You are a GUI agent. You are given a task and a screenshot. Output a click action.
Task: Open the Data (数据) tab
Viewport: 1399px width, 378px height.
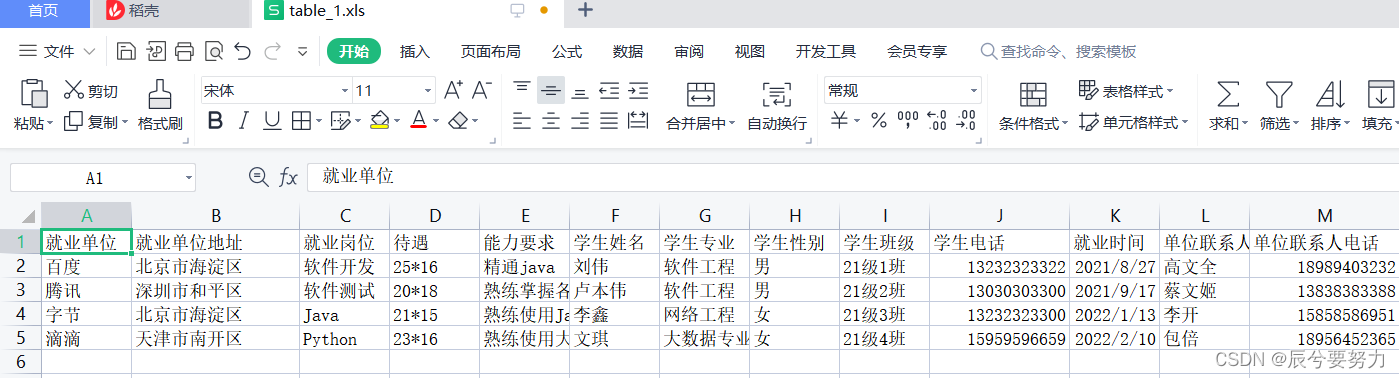click(628, 51)
